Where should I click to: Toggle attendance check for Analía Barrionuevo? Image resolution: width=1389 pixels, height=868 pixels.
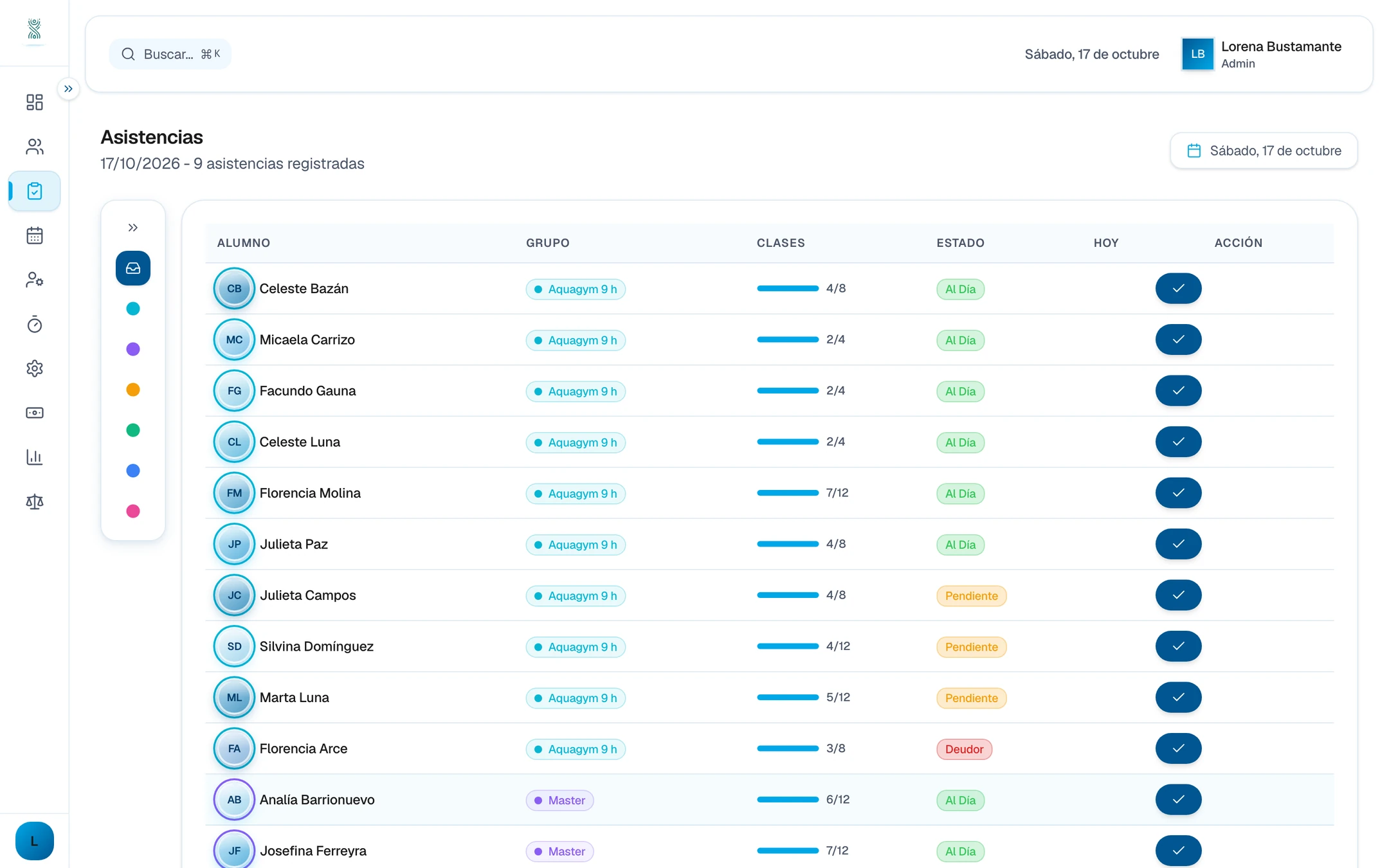coord(1178,800)
